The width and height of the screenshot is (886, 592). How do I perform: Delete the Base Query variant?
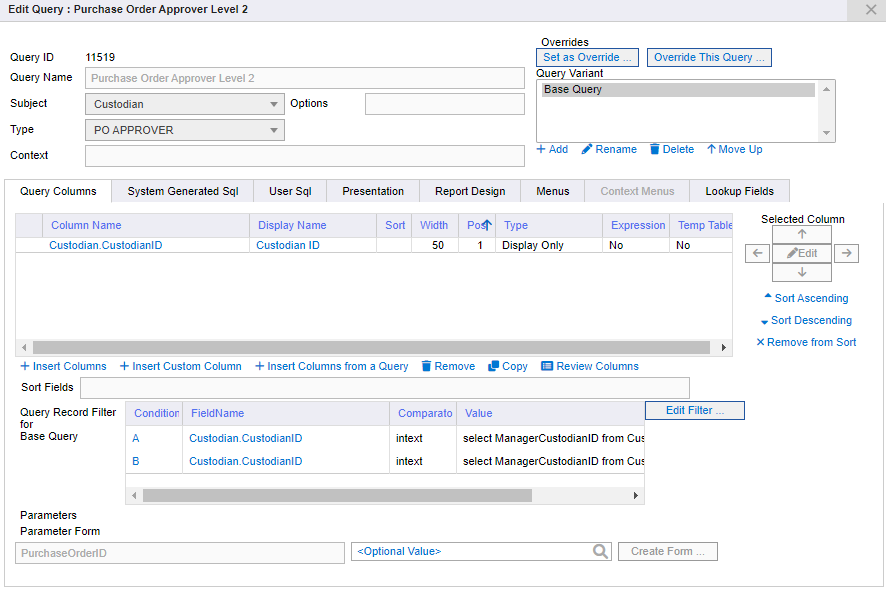tap(670, 149)
